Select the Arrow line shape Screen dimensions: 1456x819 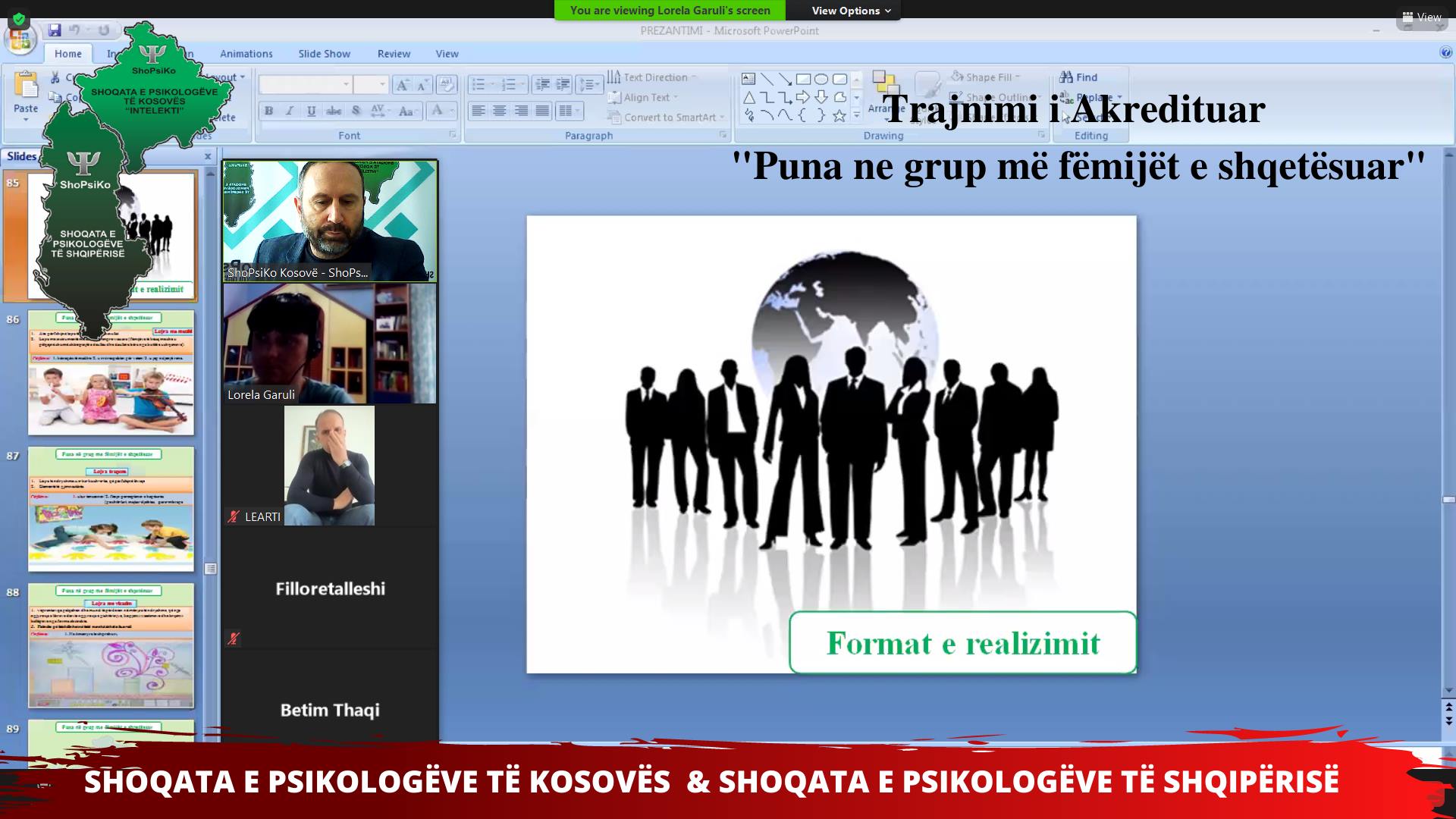[x=785, y=79]
